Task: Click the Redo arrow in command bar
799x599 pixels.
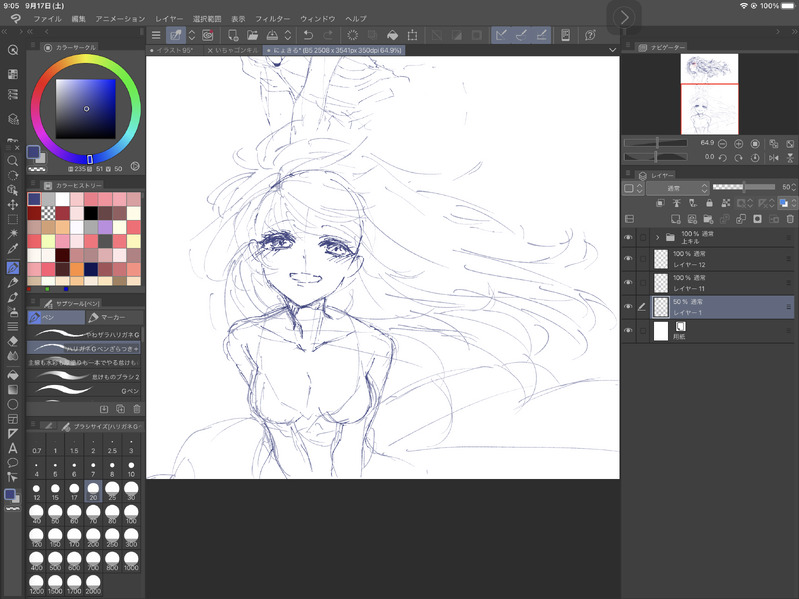Action: tap(329, 35)
